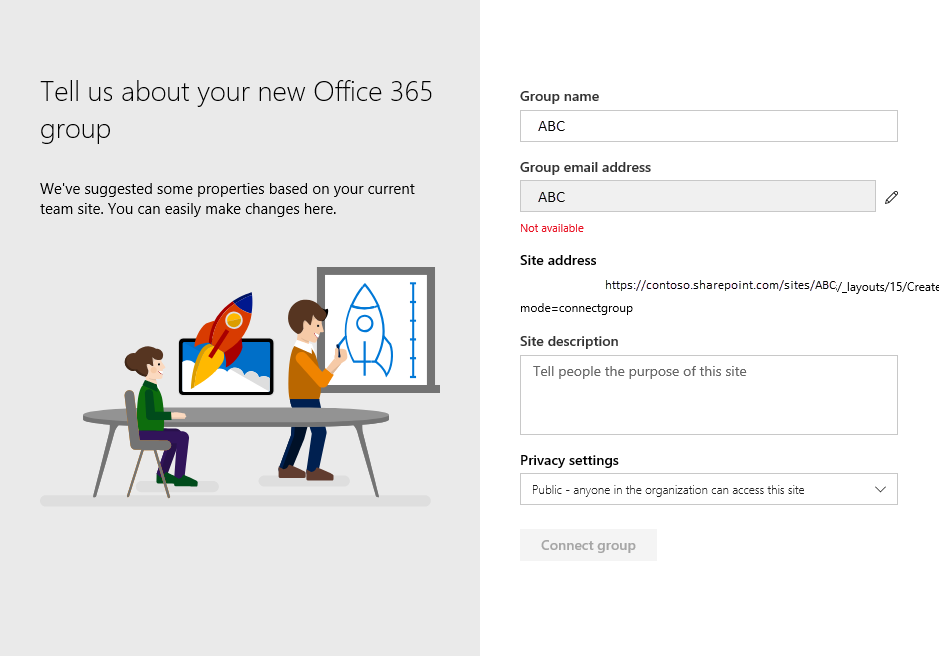Click the site address URL text

click(771, 286)
